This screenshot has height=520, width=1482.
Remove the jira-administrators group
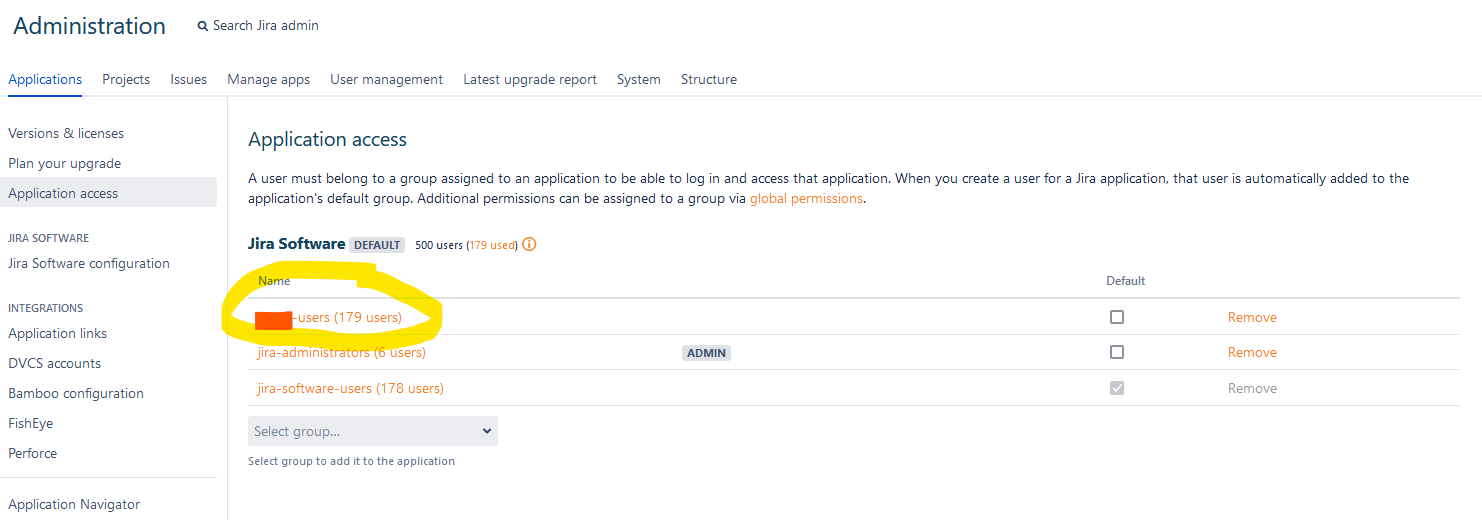tap(1252, 352)
